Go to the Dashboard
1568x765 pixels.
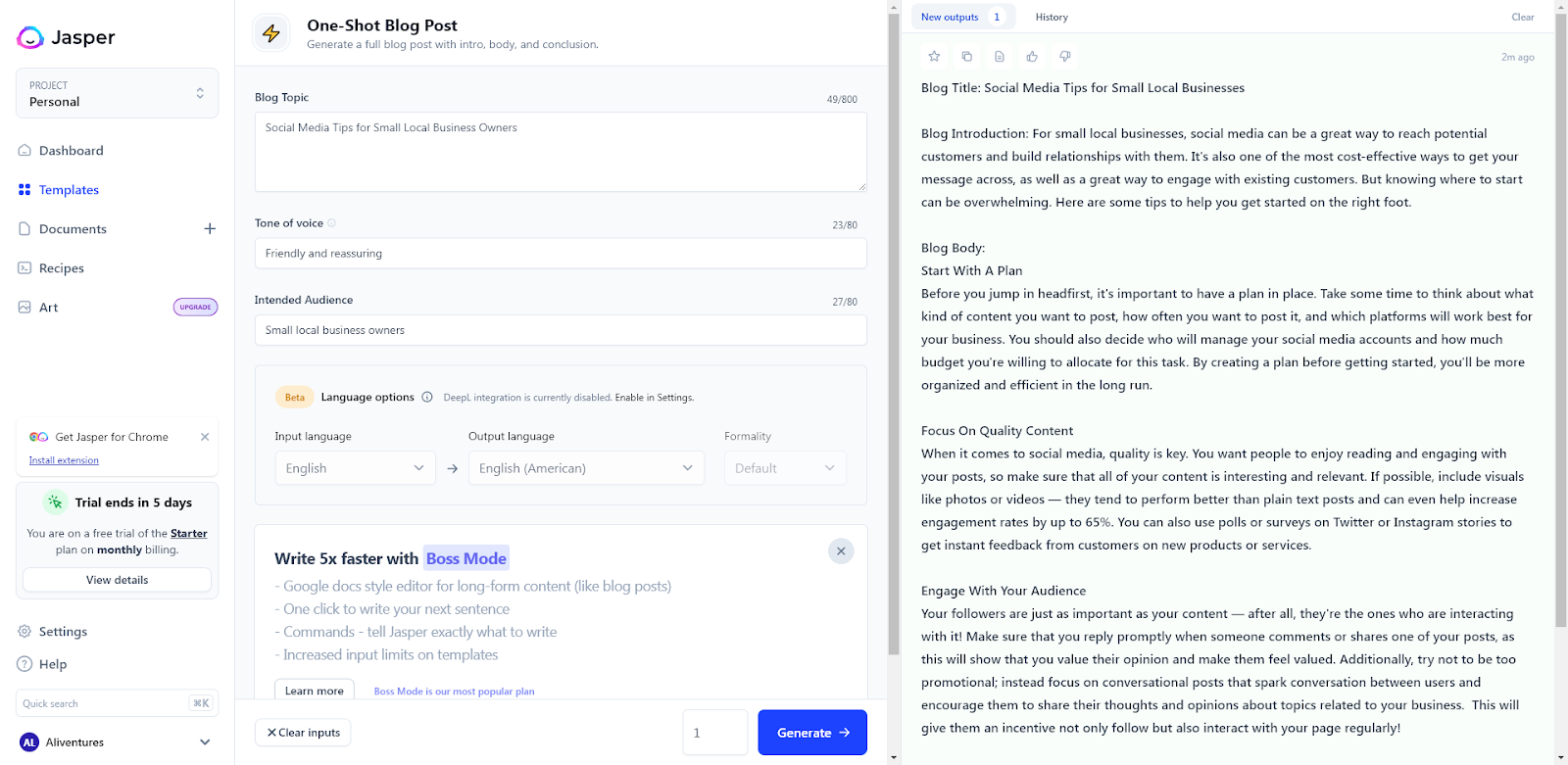tap(71, 150)
